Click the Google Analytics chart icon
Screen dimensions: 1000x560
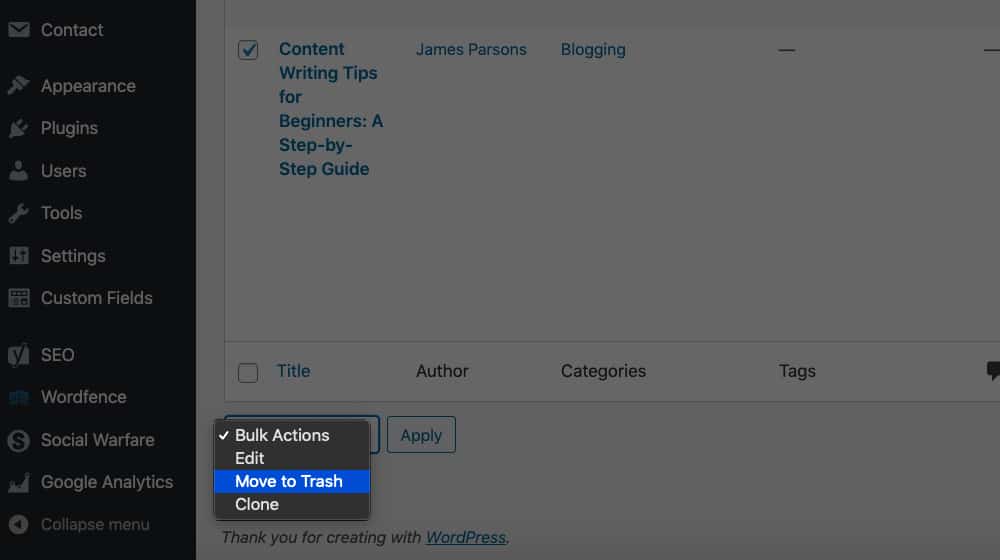tap(18, 482)
